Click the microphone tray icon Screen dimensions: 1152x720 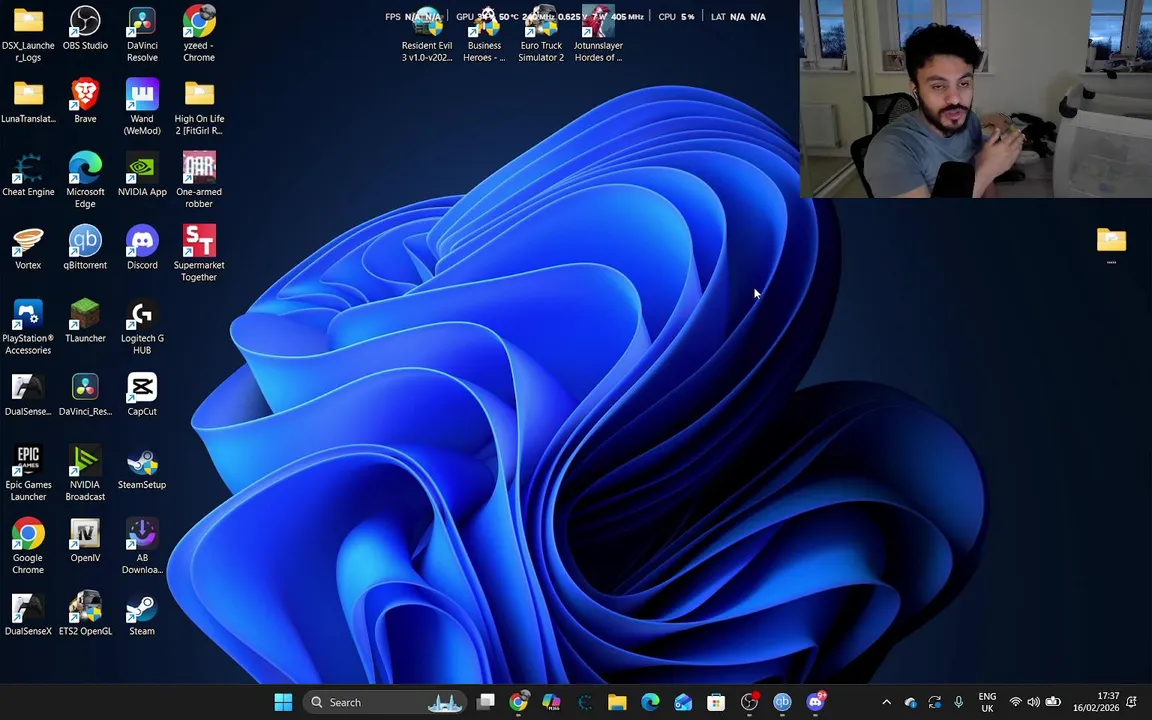[958, 702]
